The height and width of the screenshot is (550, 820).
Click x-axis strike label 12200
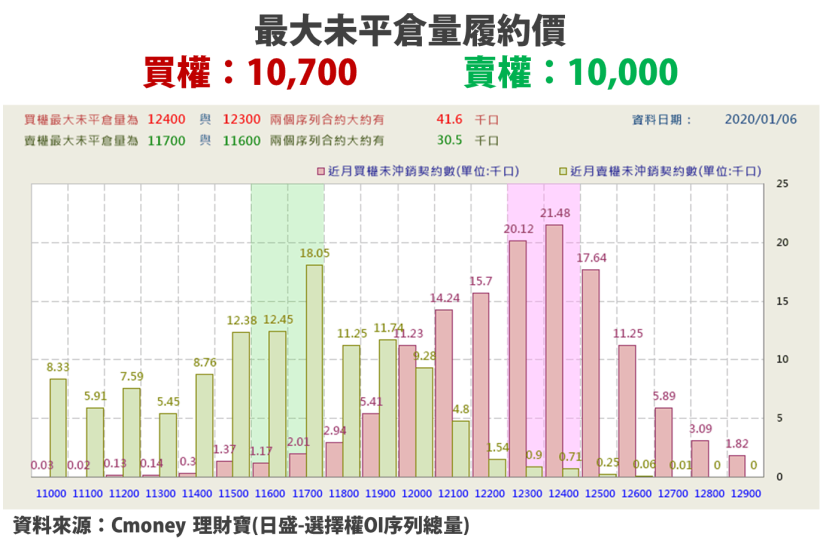490,494
